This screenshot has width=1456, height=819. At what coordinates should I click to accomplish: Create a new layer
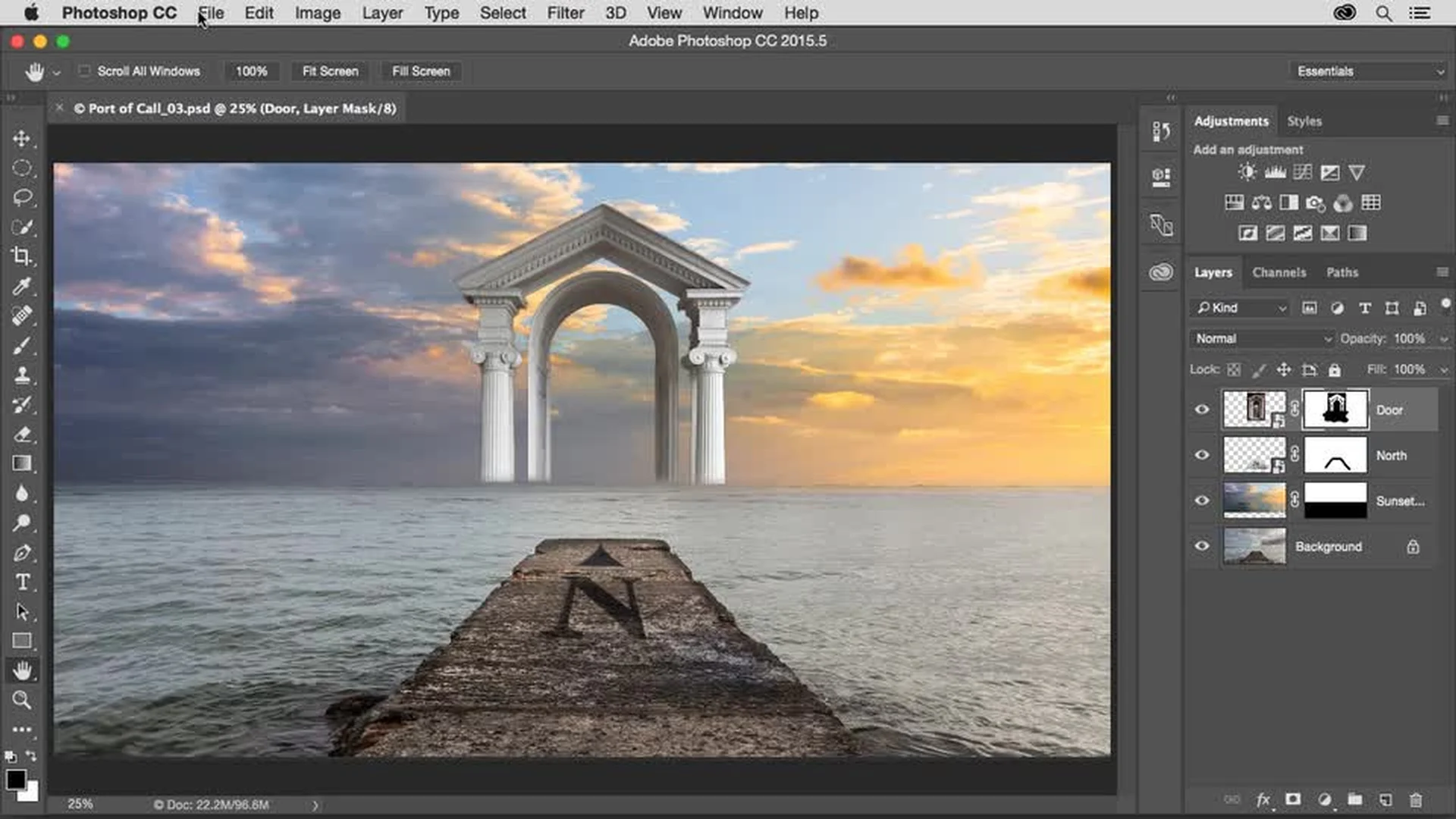[x=1385, y=799]
